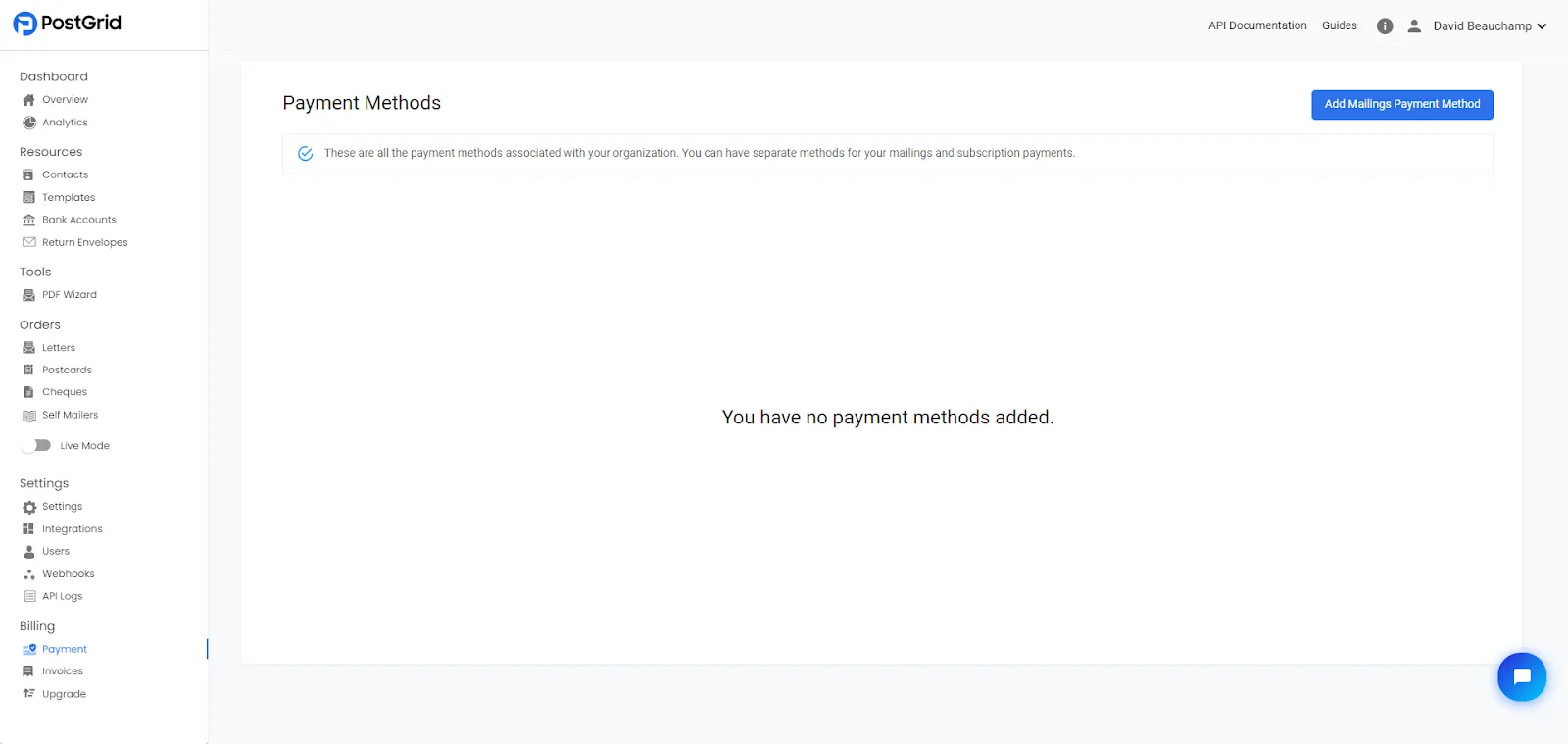The width and height of the screenshot is (1568, 744).
Task: Open the Overview home icon
Action: 29,100
